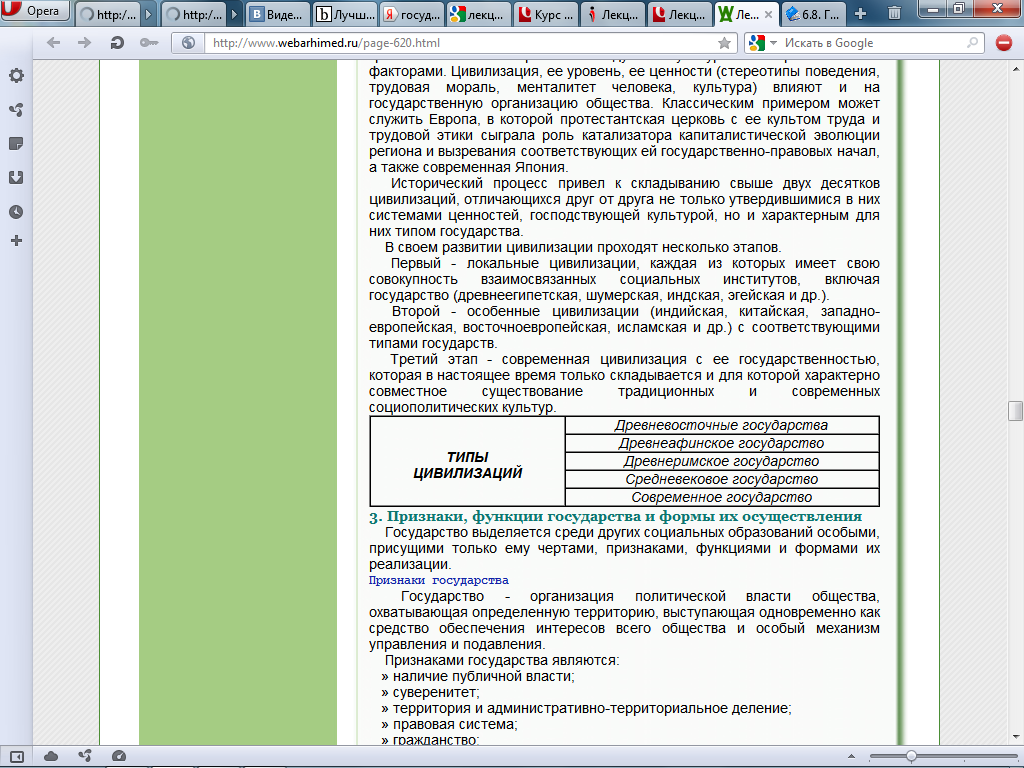Expand the second tab group arrow
1024x768 pixels.
tap(234, 14)
